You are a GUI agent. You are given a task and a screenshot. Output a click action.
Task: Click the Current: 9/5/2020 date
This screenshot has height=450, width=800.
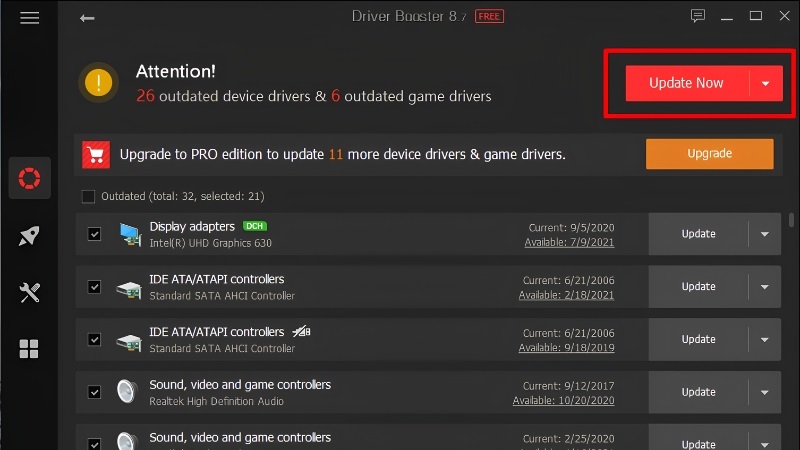pyautogui.click(x=571, y=228)
